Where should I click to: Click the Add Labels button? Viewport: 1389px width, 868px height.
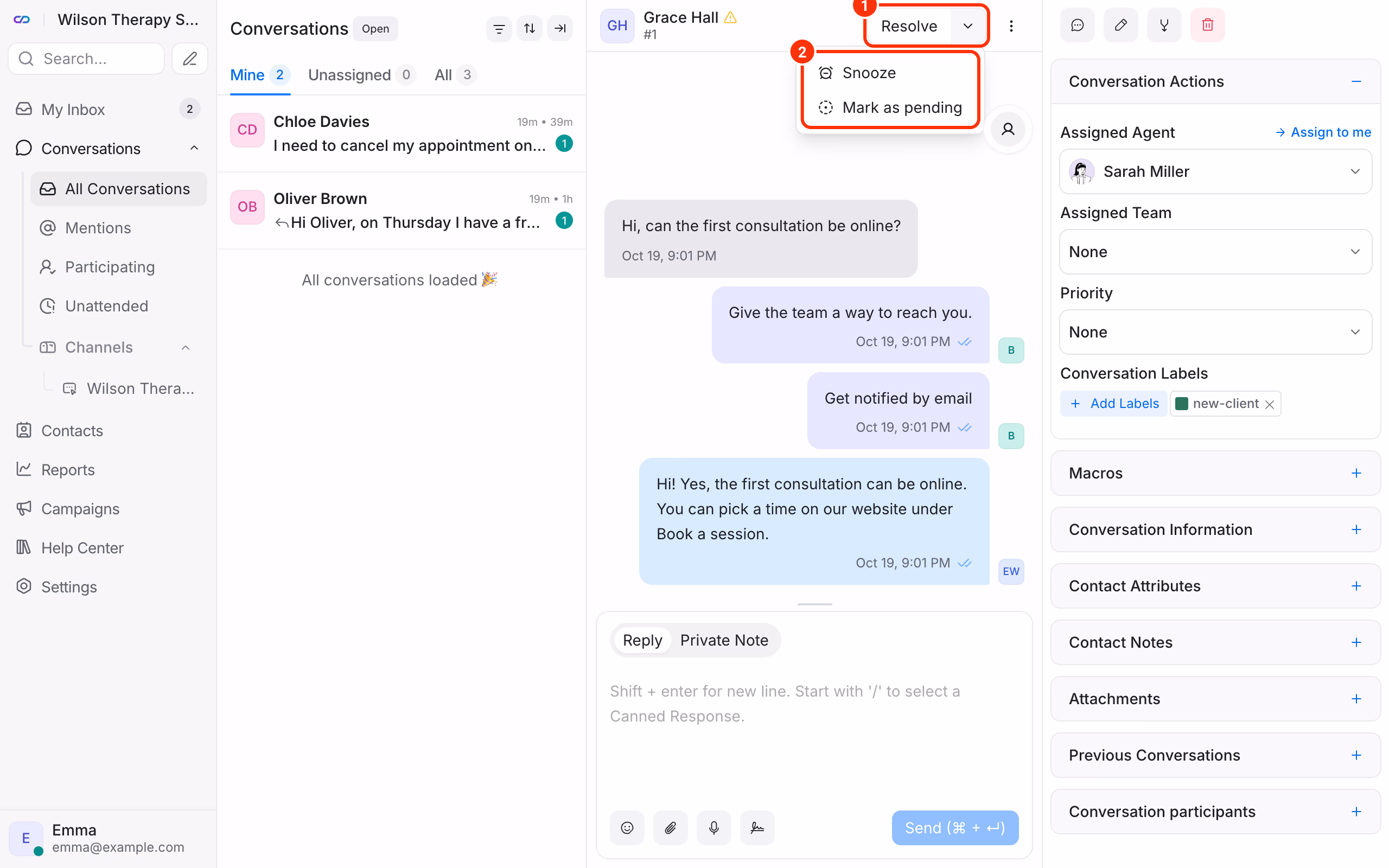1113,404
